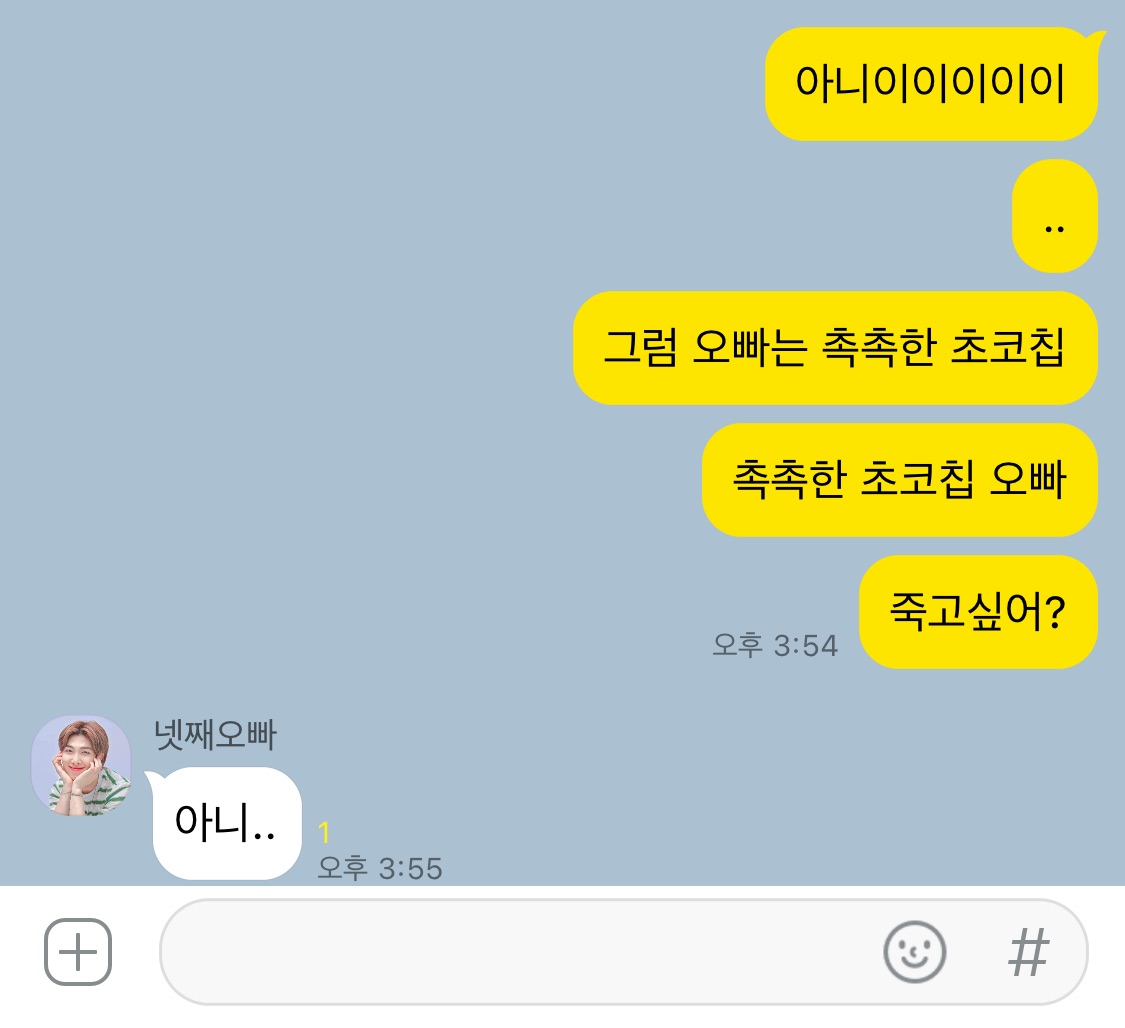Open the emoticon picker smiley icon
1125x1028 pixels.
914,951
